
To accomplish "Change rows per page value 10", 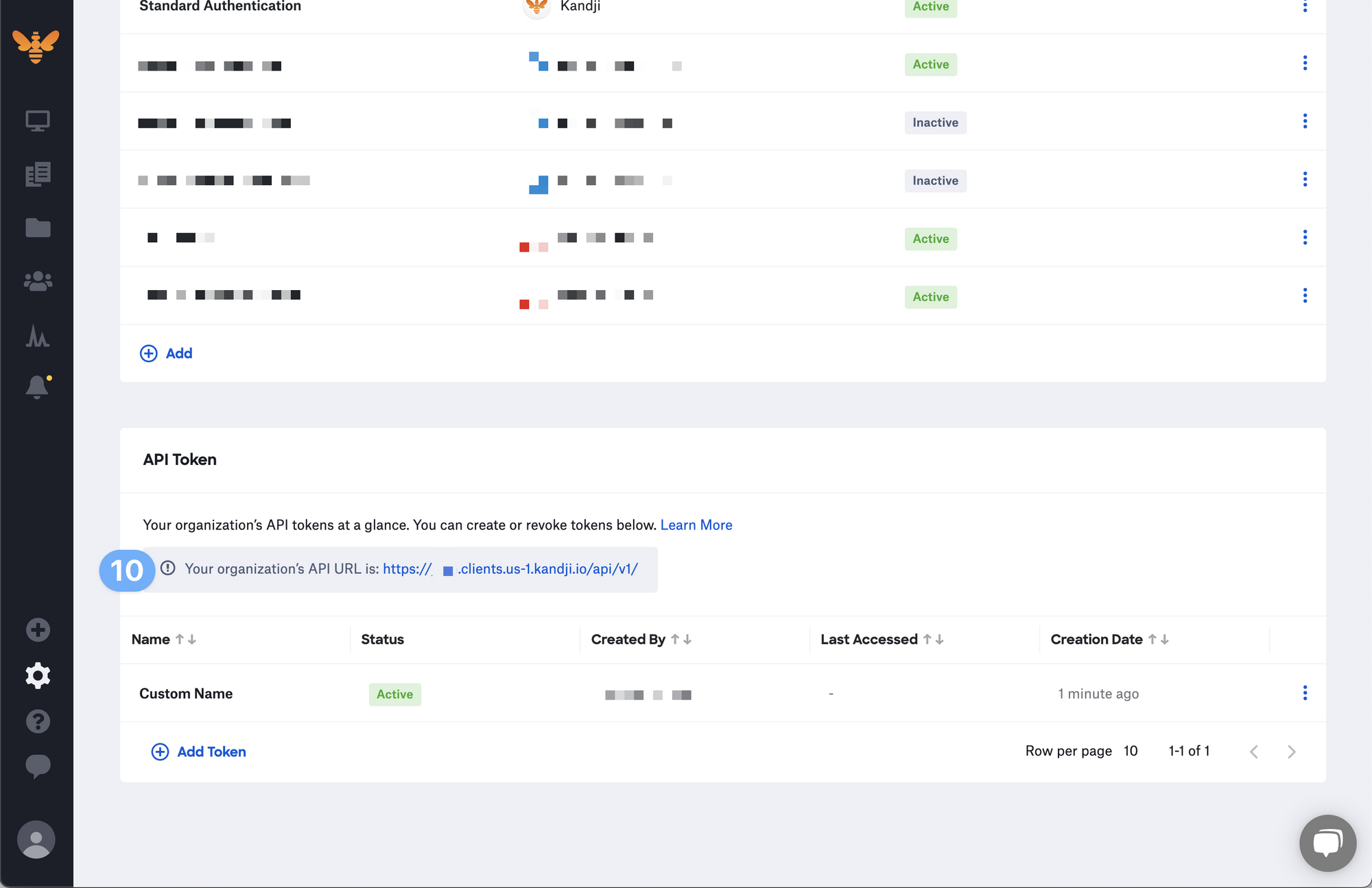I will tap(1131, 751).
